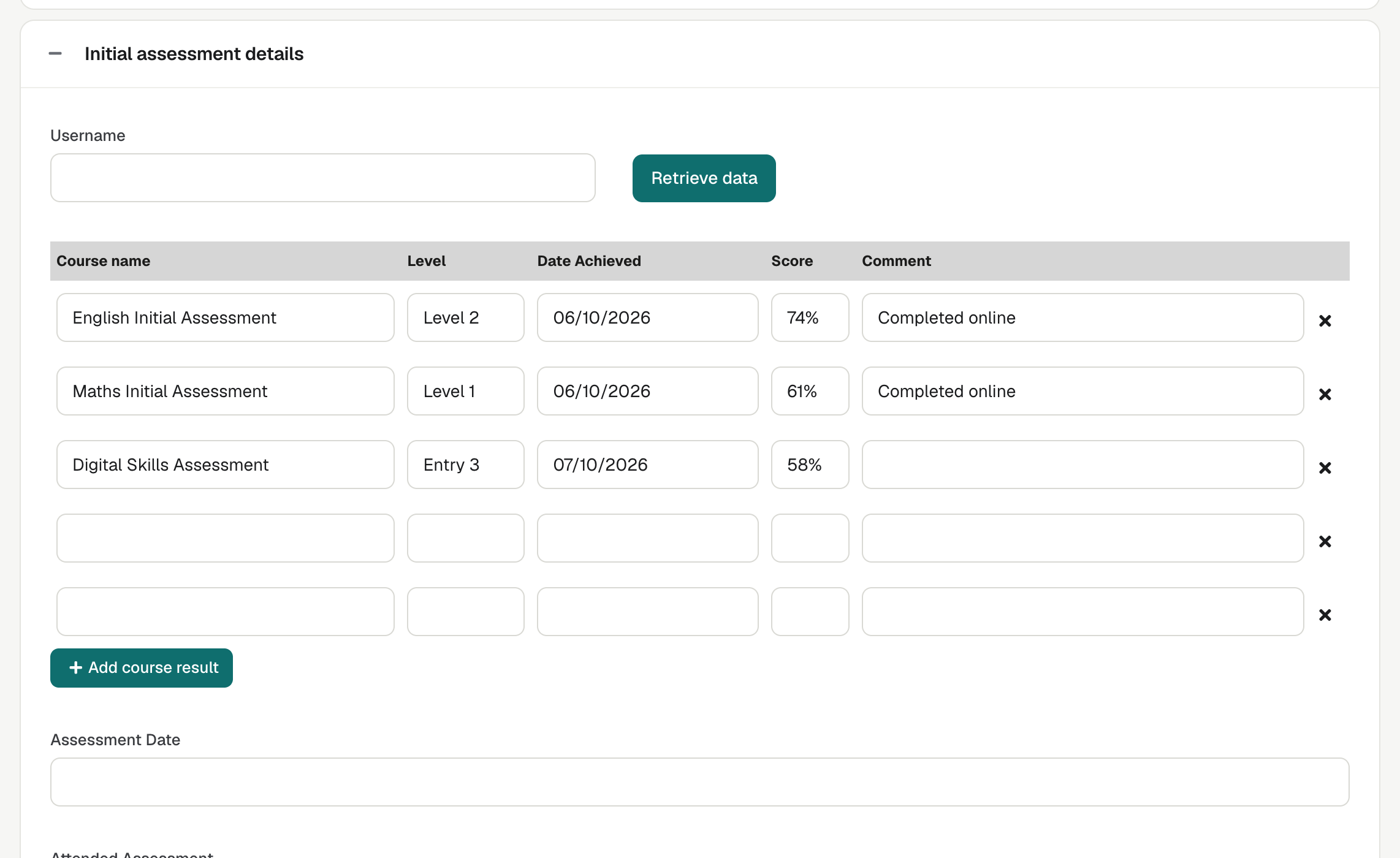
Task: Change the 74% score field
Action: click(x=810, y=317)
